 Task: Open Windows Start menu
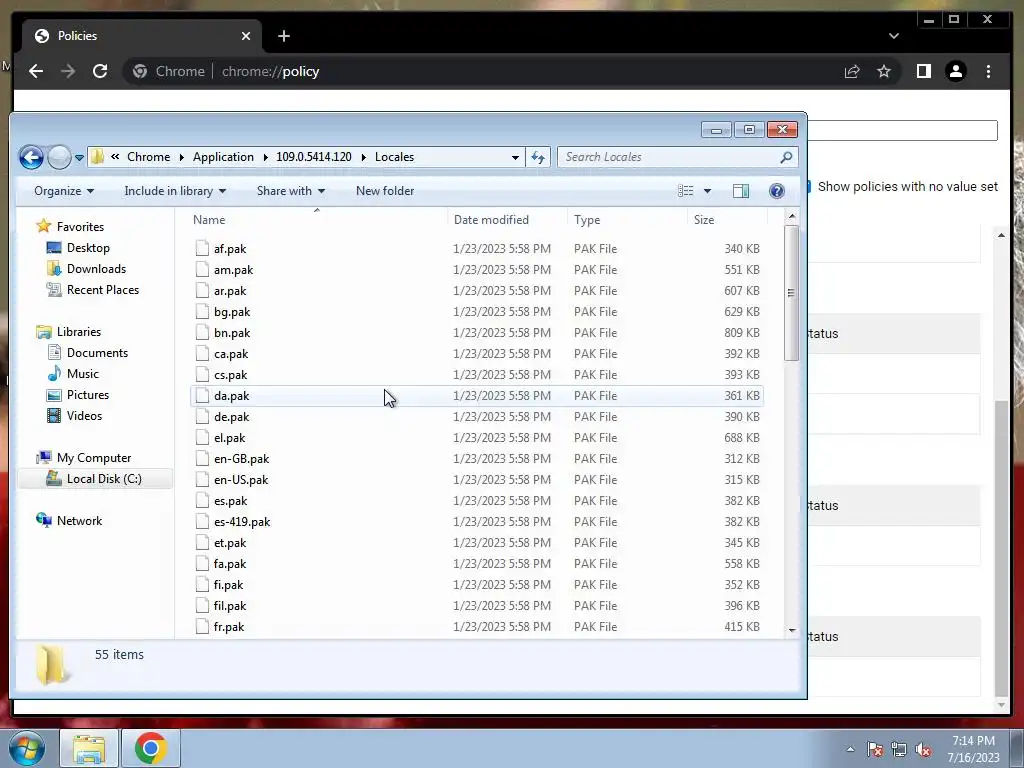click(x=27, y=748)
